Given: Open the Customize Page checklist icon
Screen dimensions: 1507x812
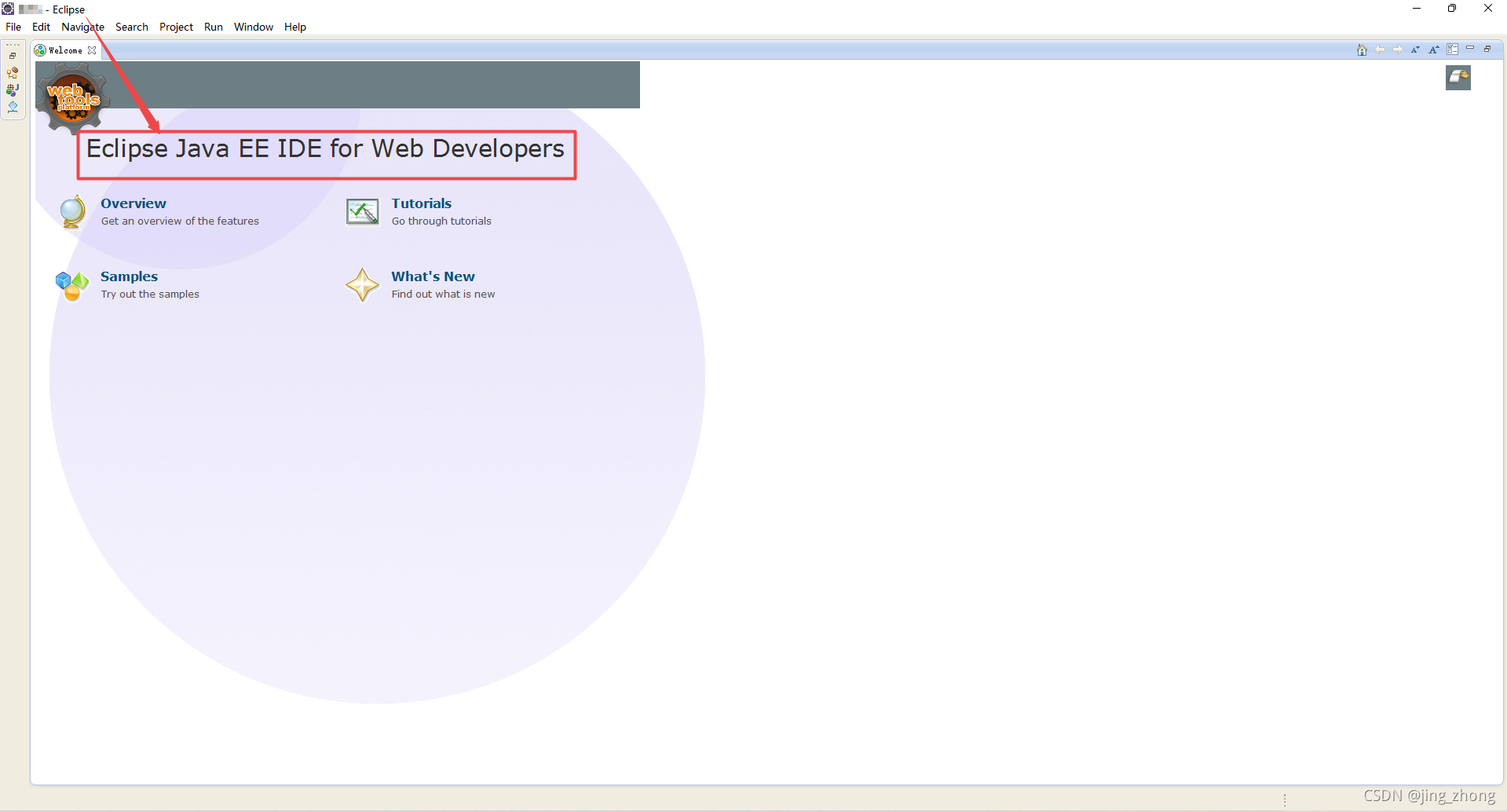Looking at the screenshot, I should [1453, 49].
